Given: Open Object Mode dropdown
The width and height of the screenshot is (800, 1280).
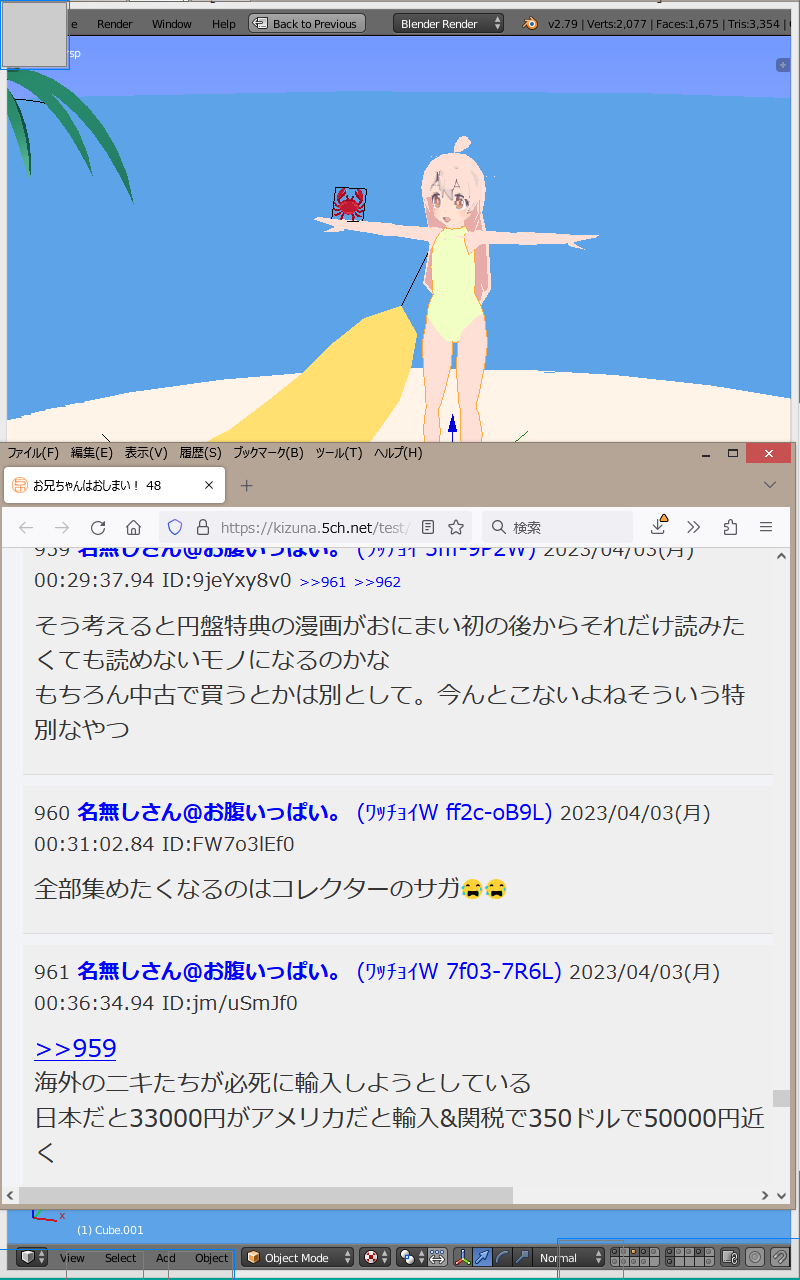Looking at the screenshot, I should [298, 1257].
